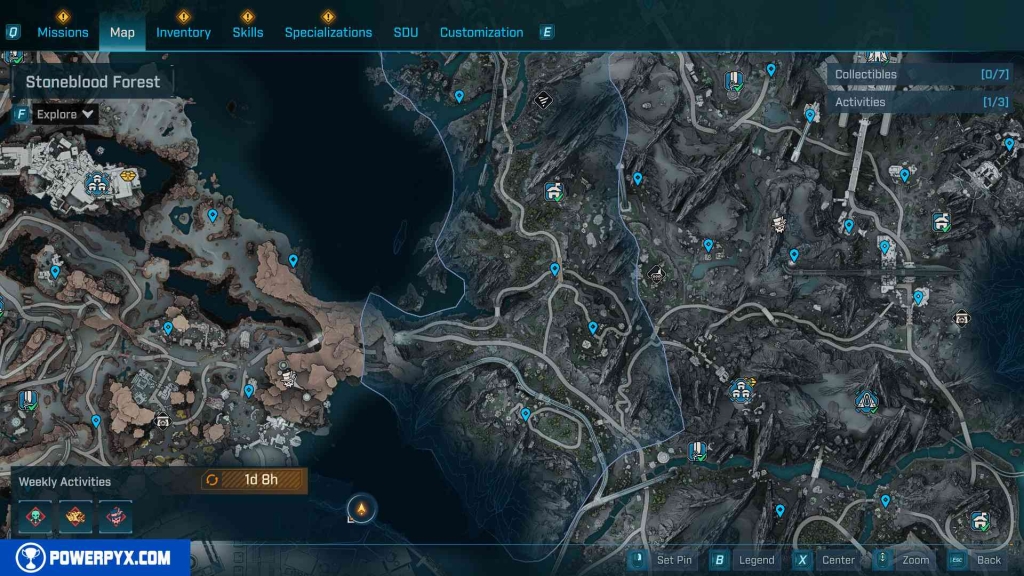Click the Set Pin button

pyautogui.click(x=674, y=560)
